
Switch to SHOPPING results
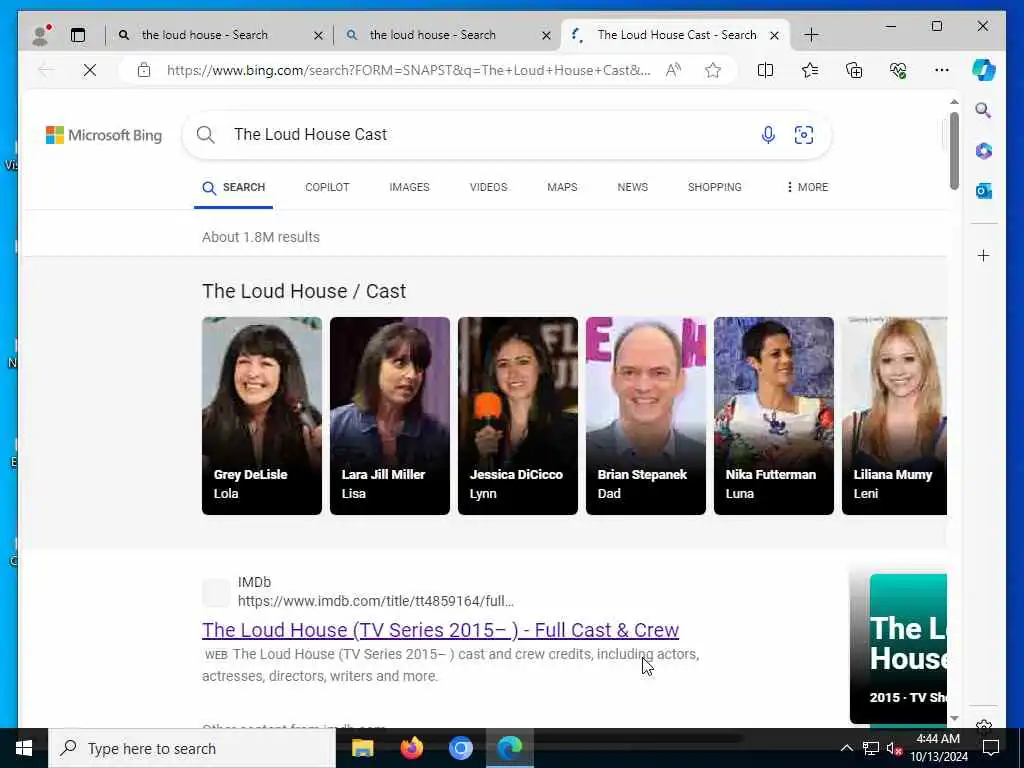(714, 187)
